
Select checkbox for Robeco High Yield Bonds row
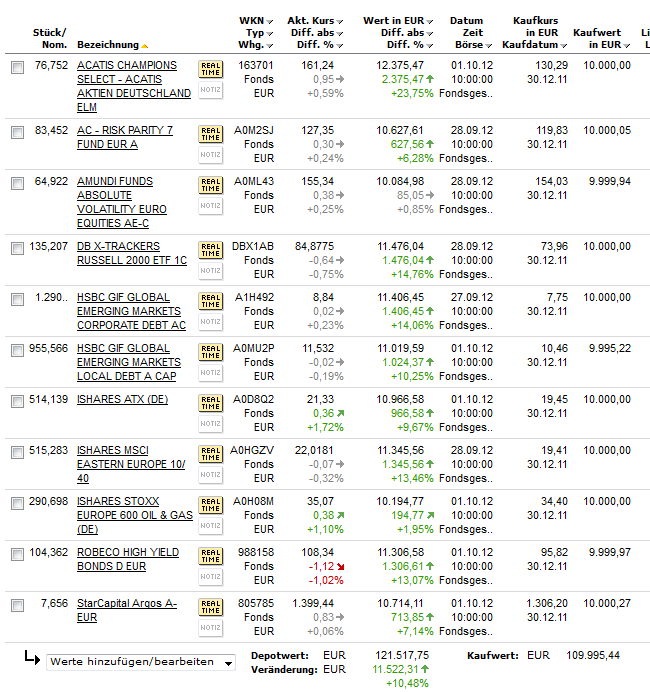tap(17, 554)
